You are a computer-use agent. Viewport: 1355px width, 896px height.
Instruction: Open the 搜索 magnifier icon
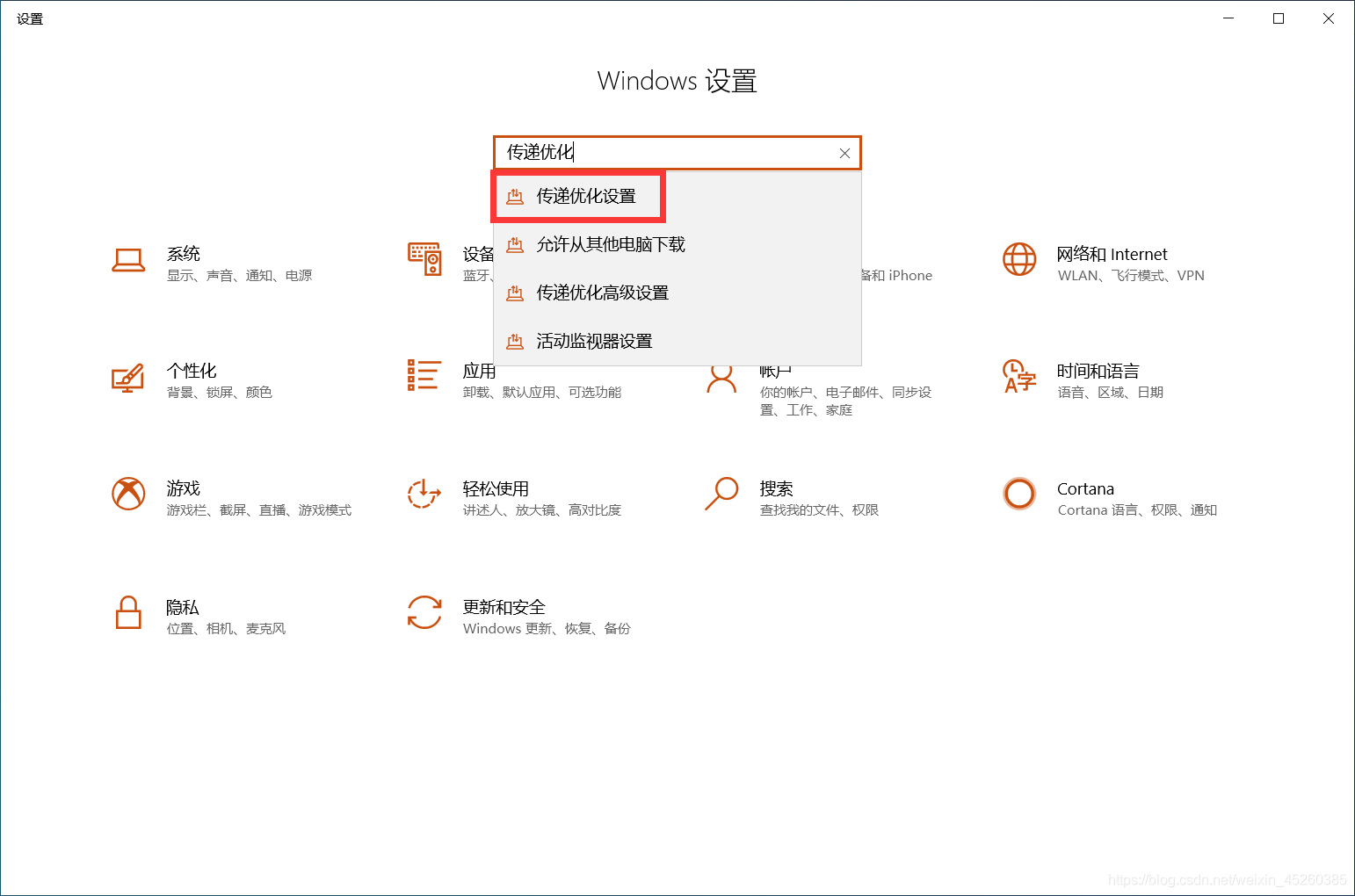pyautogui.click(x=721, y=494)
